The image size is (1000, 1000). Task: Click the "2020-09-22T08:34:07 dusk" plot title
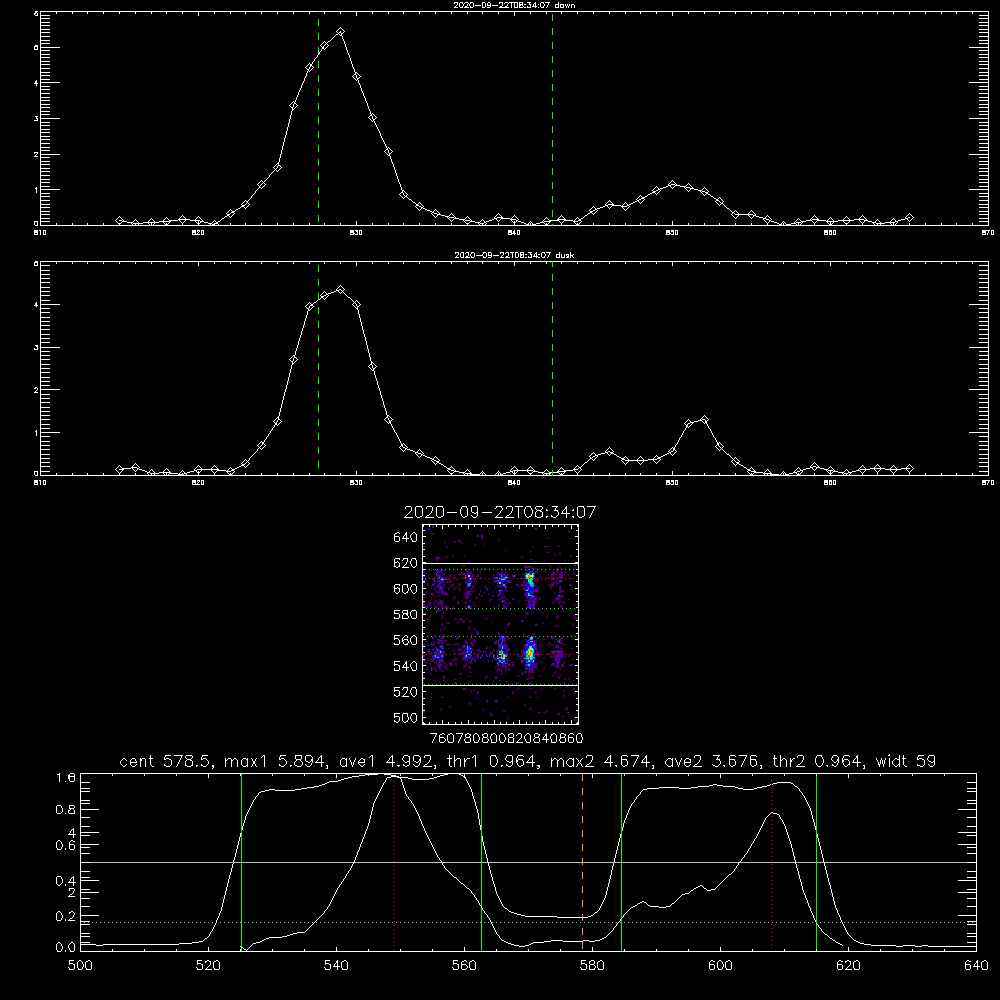point(514,255)
